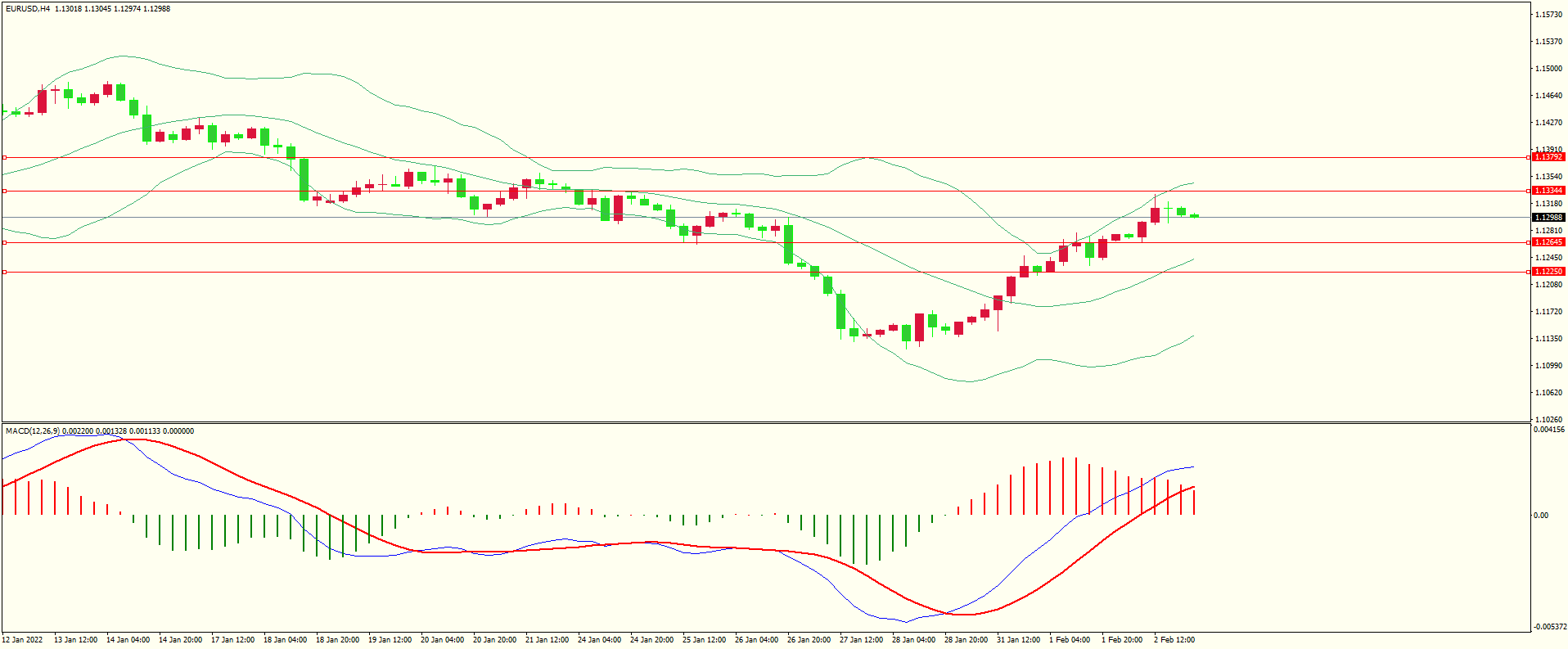Click the black current price label 1.12988
This screenshot has height=649, width=1568.
point(1548,218)
